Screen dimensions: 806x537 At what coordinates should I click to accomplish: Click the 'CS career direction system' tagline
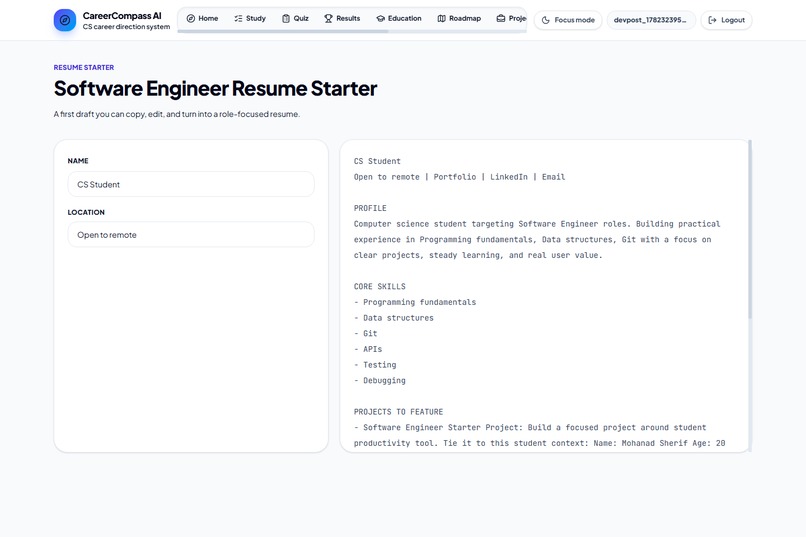click(126, 27)
